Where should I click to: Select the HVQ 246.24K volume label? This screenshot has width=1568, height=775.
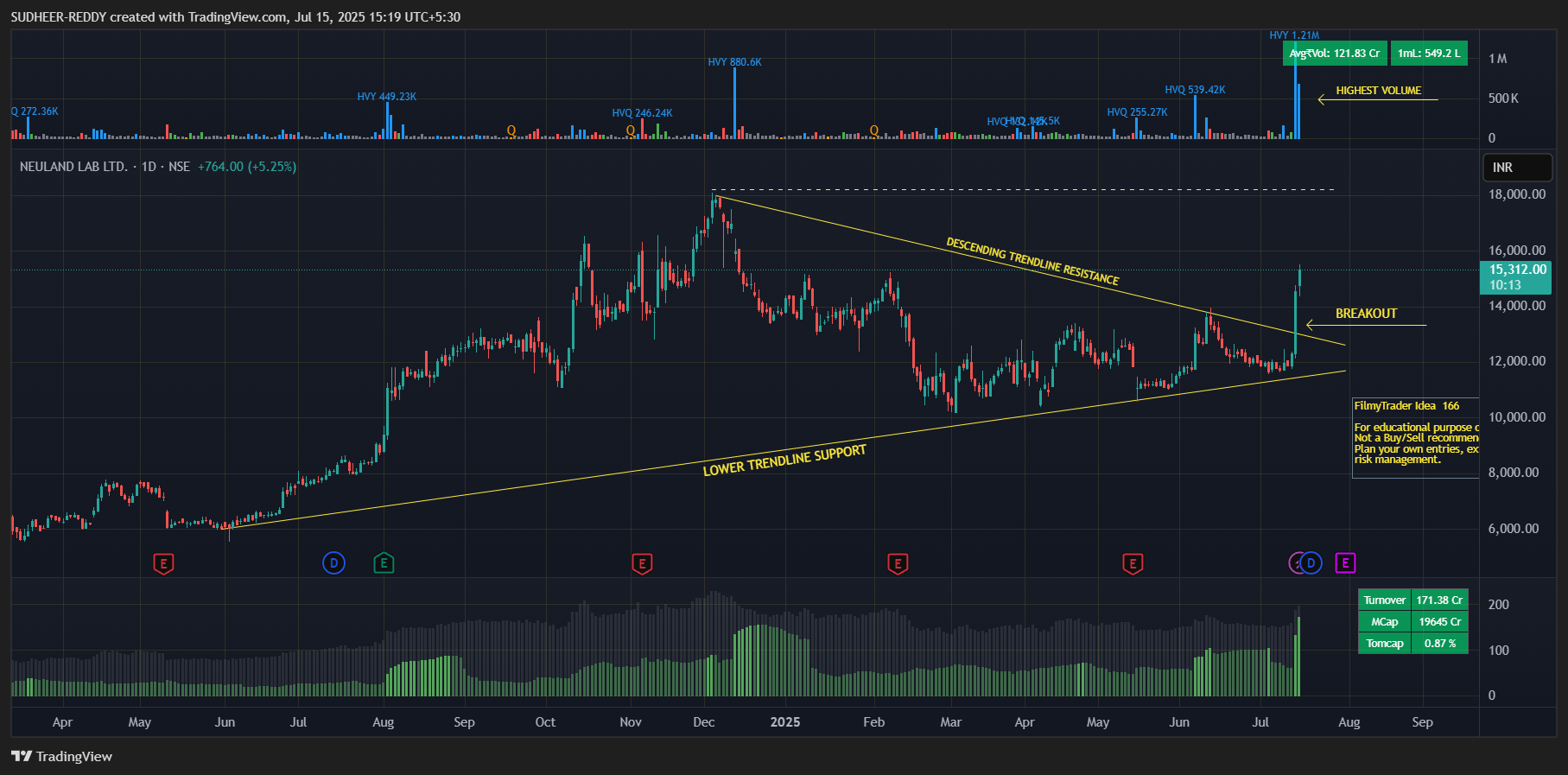click(x=642, y=113)
